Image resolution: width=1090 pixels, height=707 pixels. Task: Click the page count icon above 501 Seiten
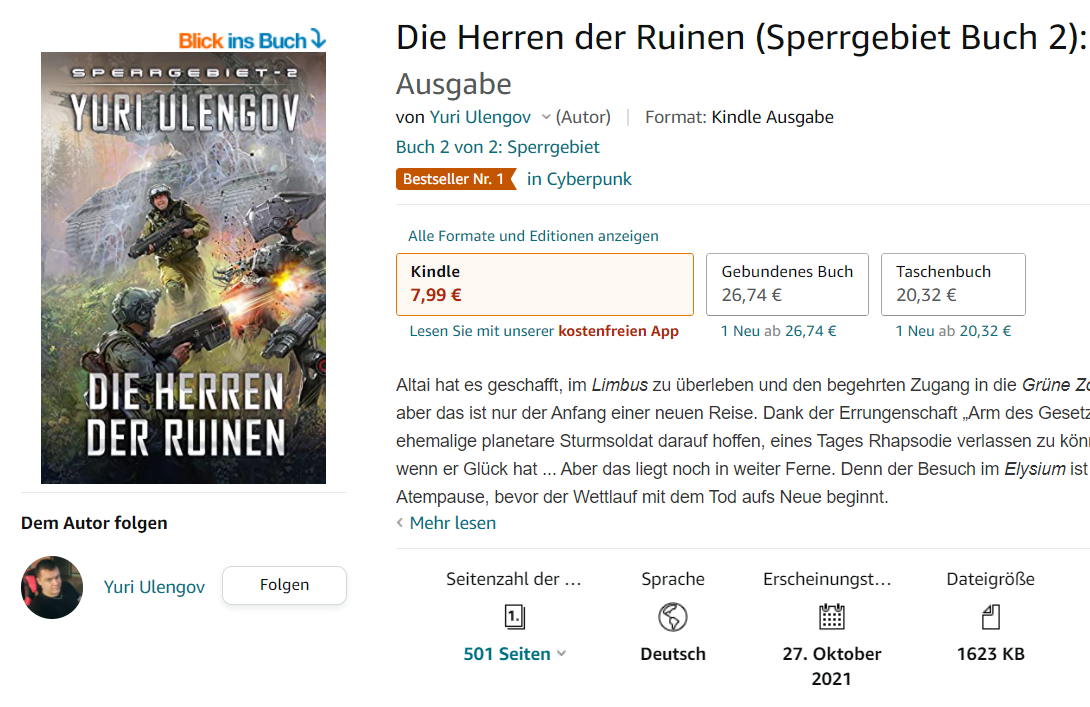pos(514,617)
